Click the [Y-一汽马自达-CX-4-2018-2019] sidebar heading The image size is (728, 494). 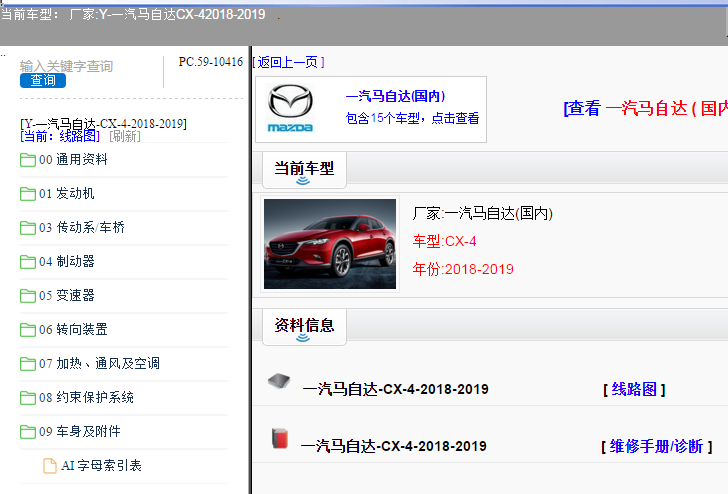pos(104,124)
